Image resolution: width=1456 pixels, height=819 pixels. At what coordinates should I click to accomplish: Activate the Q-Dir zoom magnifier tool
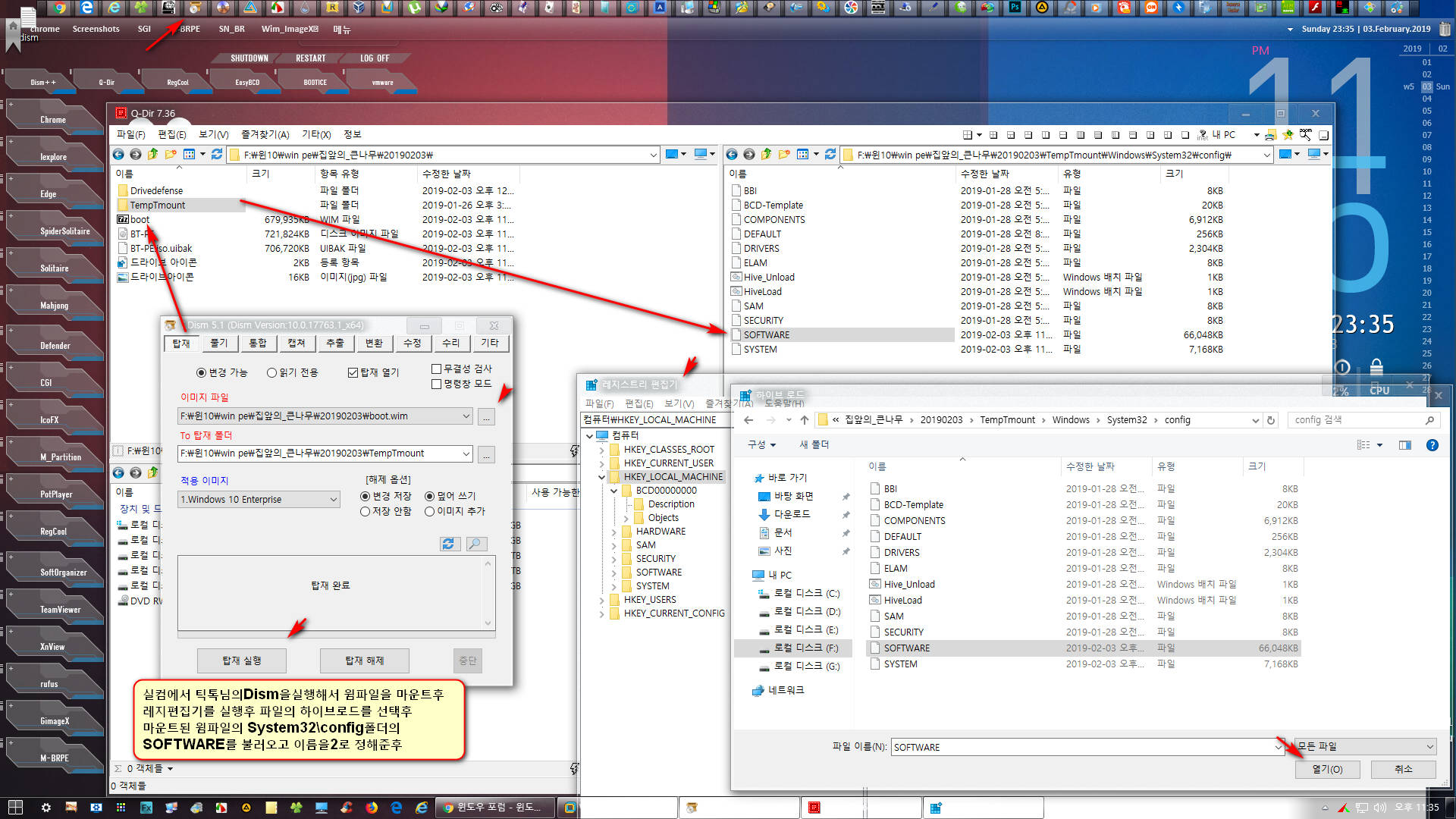1305,135
